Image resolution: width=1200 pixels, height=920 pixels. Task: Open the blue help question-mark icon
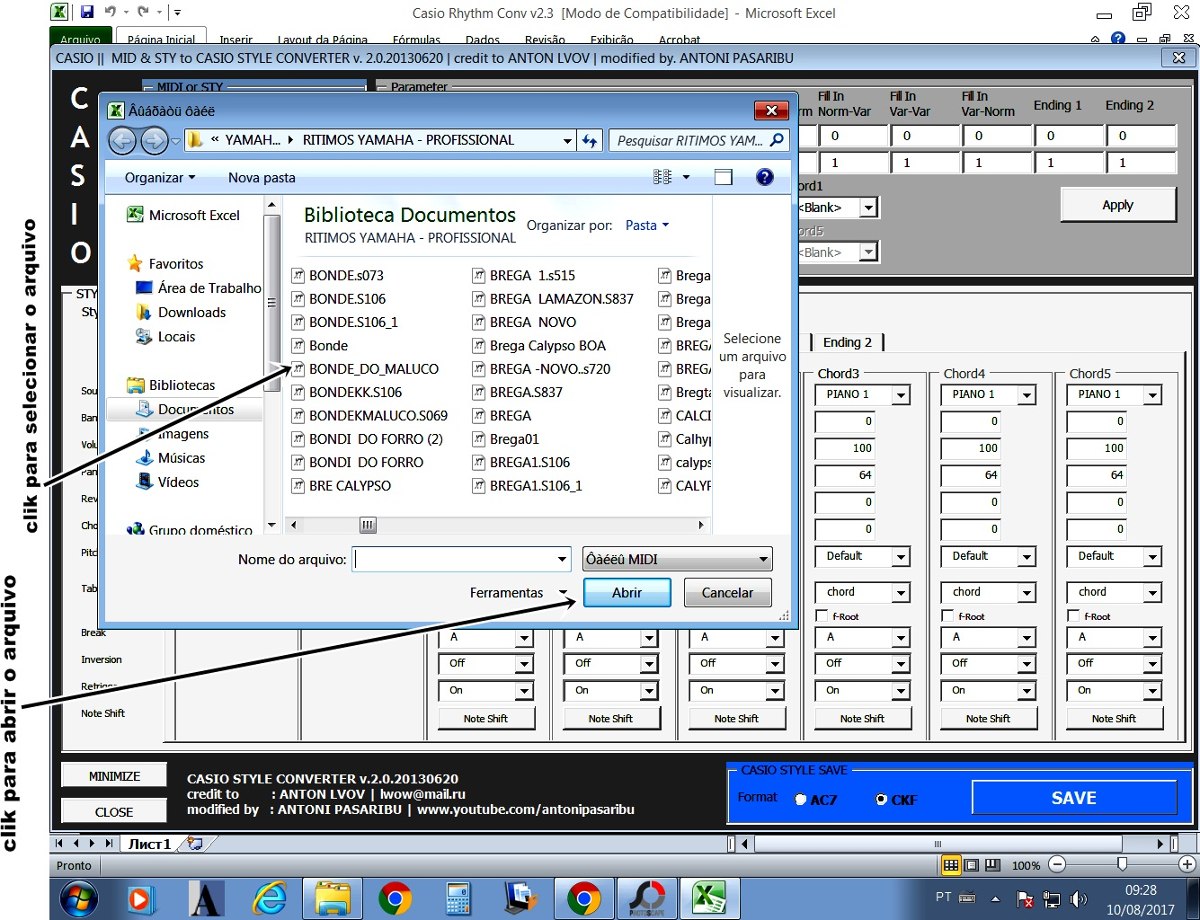[x=765, y=177]
